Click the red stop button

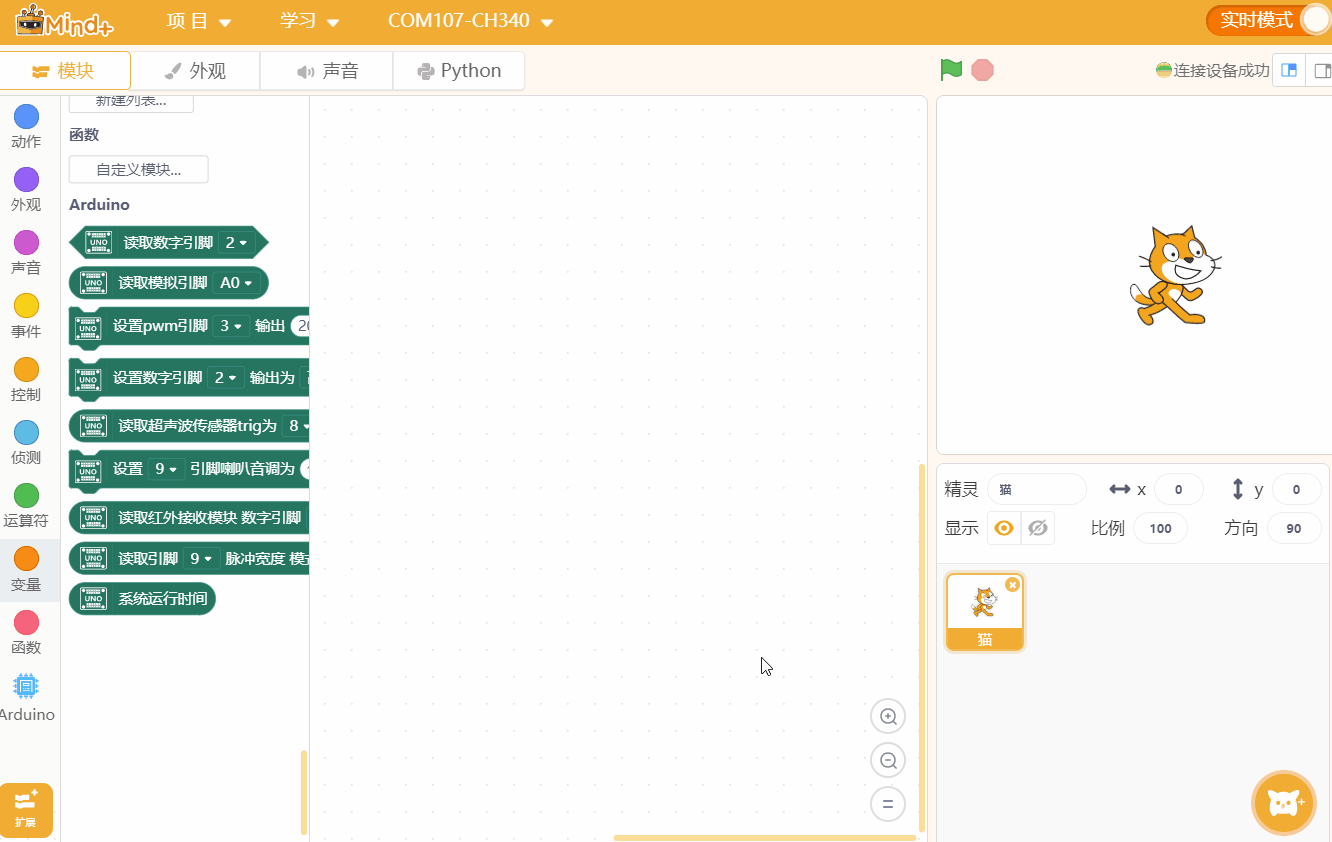(x=983, y=70)
